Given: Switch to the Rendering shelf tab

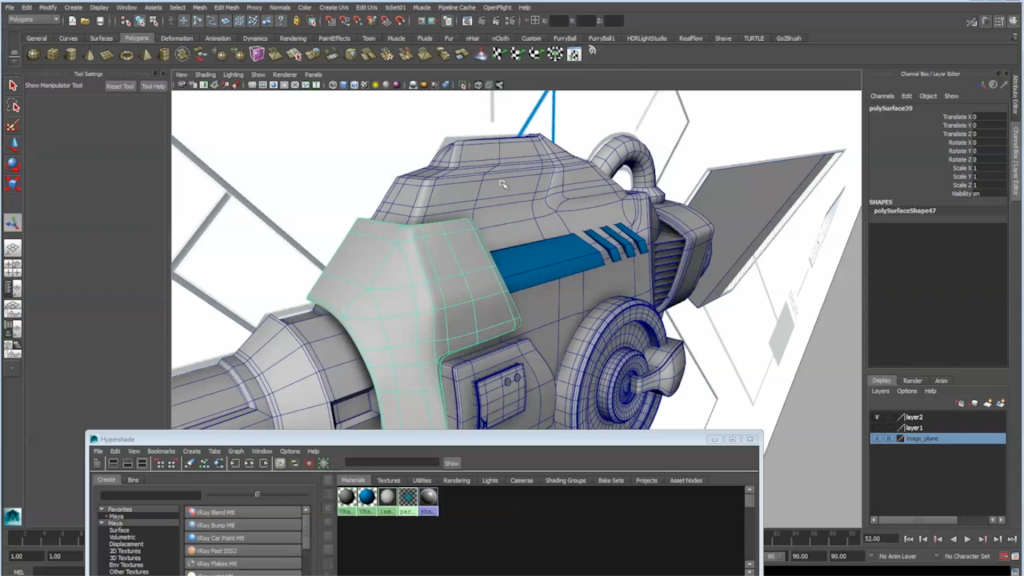Looking at the screenshot, I should 293,39.
